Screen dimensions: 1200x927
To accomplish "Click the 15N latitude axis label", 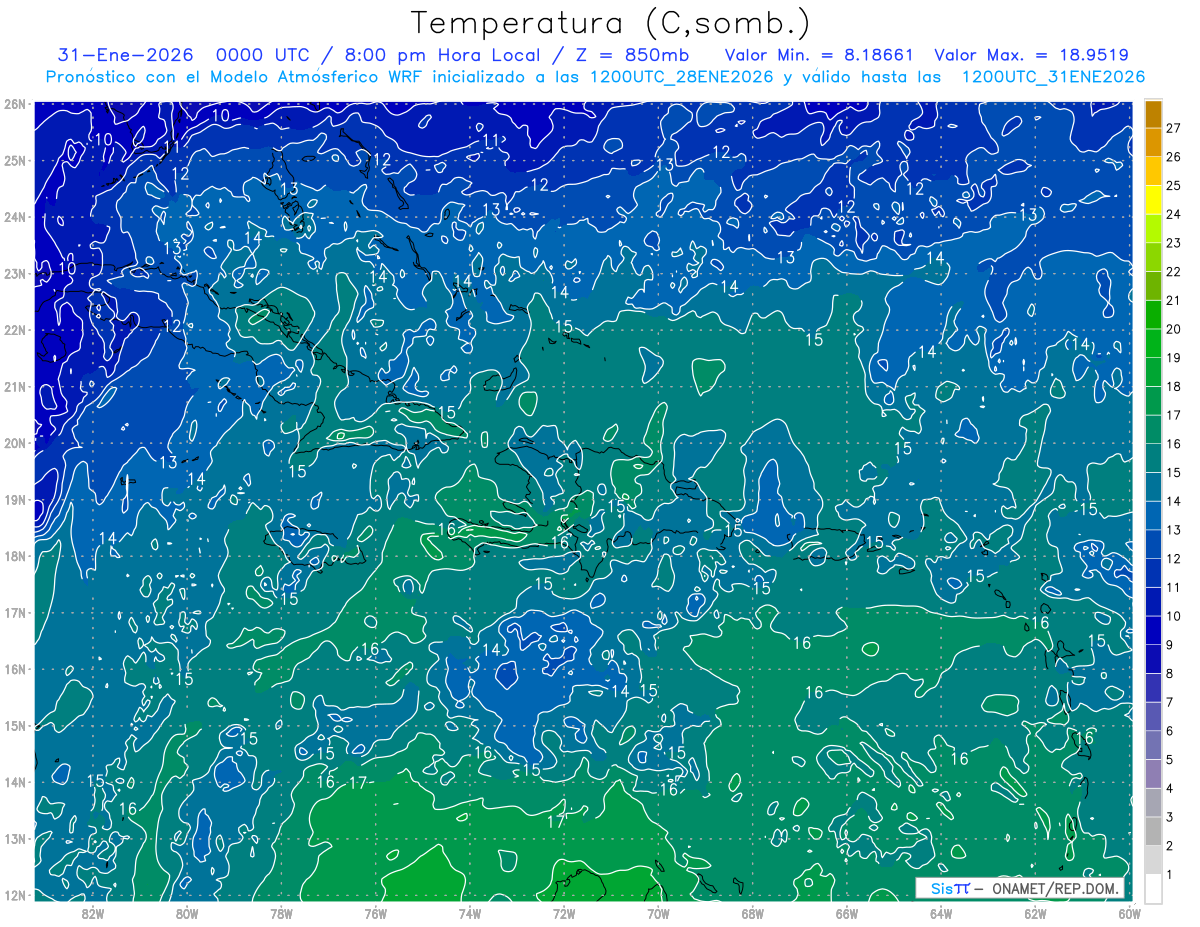I will click(16, 725).
